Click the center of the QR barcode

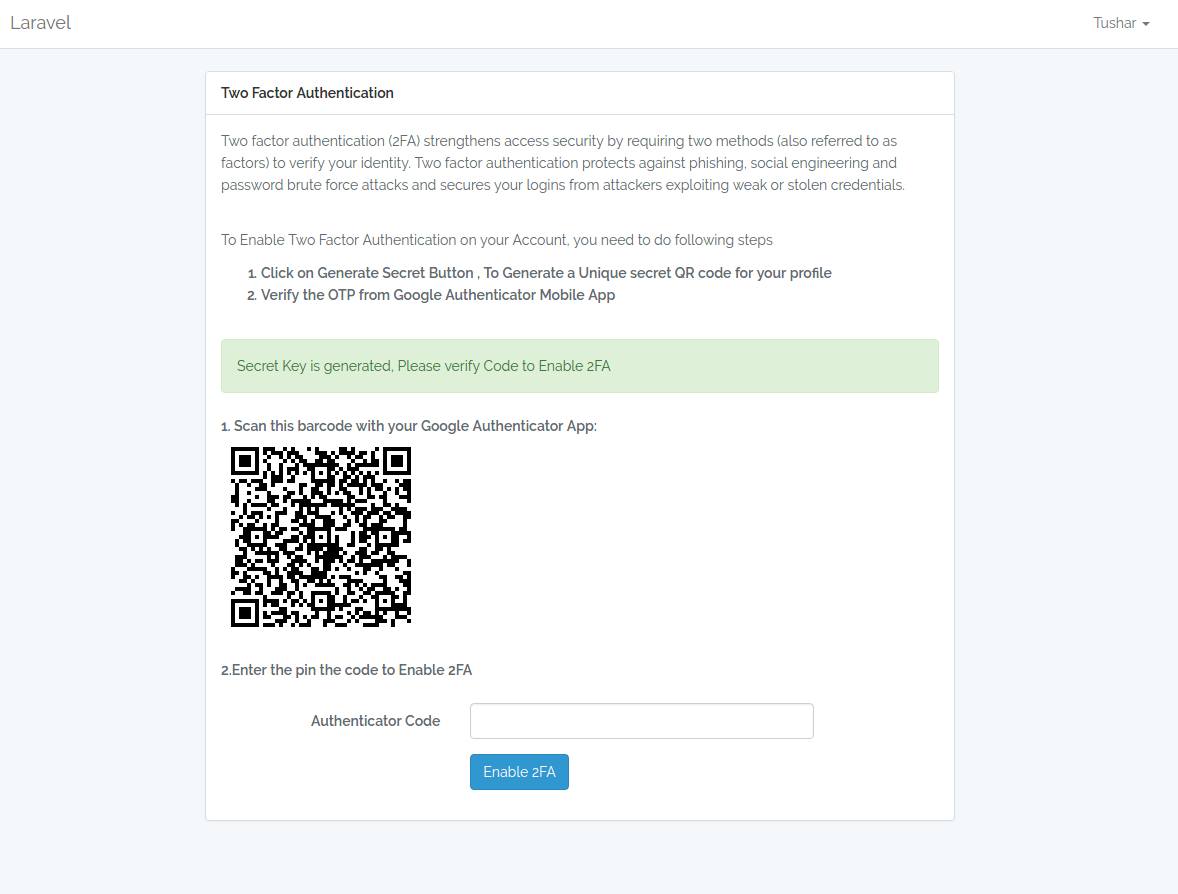(x=321, y=537)
